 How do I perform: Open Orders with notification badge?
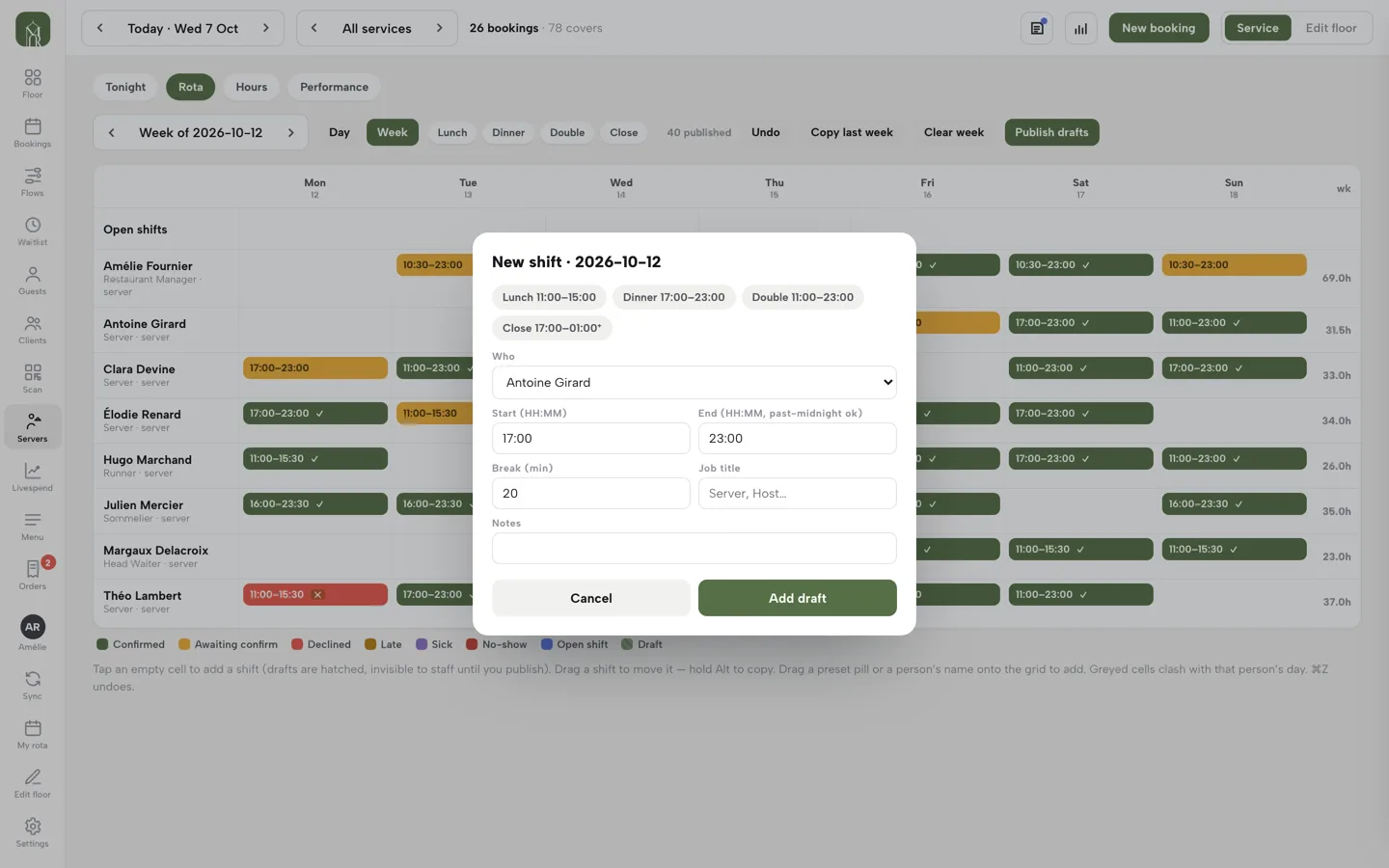click(33, 576)
